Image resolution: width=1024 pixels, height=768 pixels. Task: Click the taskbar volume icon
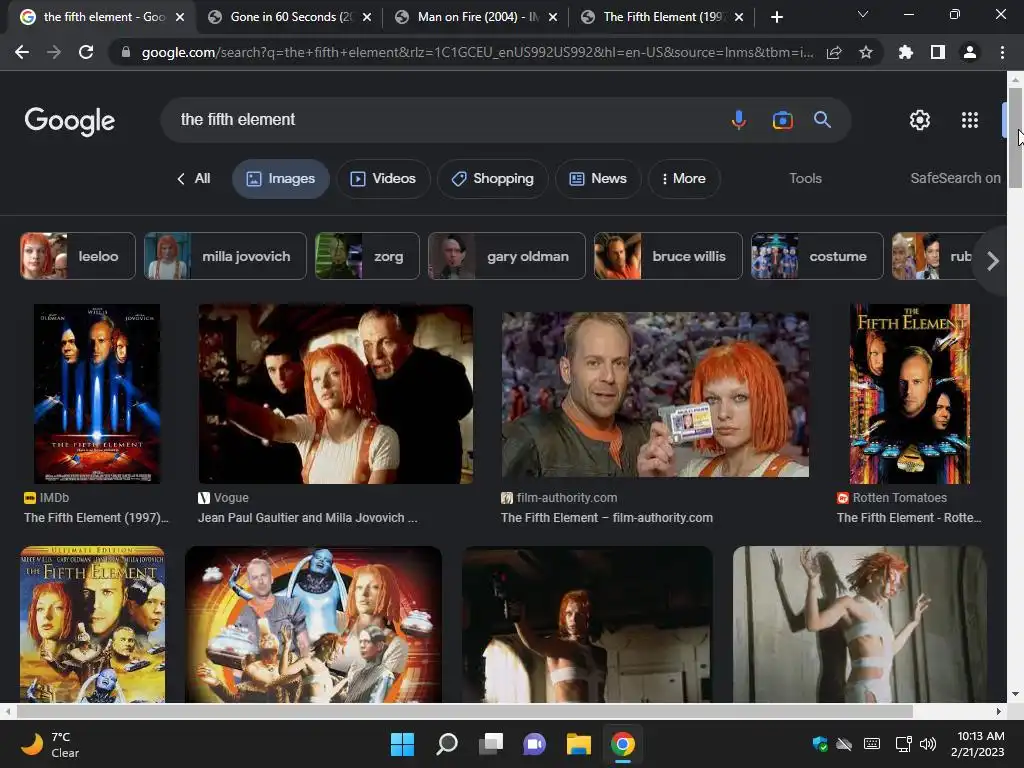[927, 744]
